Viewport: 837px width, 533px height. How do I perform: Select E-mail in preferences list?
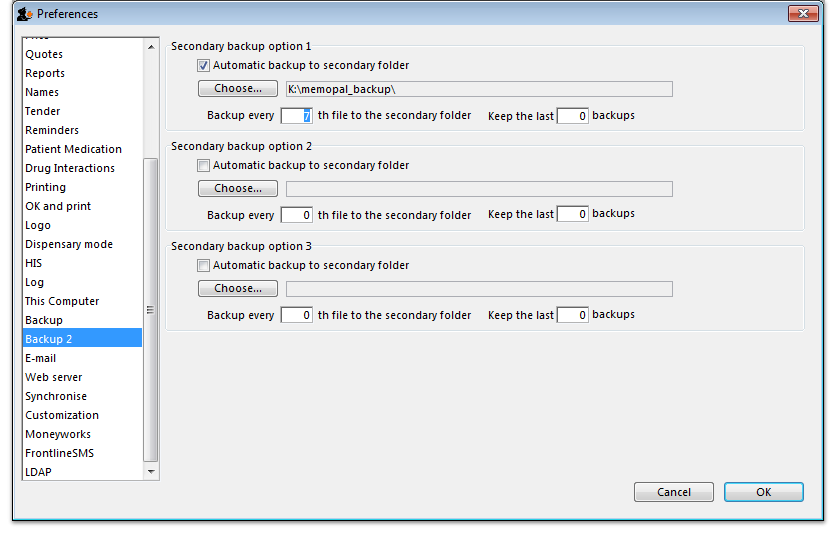[x=41, y=358]
